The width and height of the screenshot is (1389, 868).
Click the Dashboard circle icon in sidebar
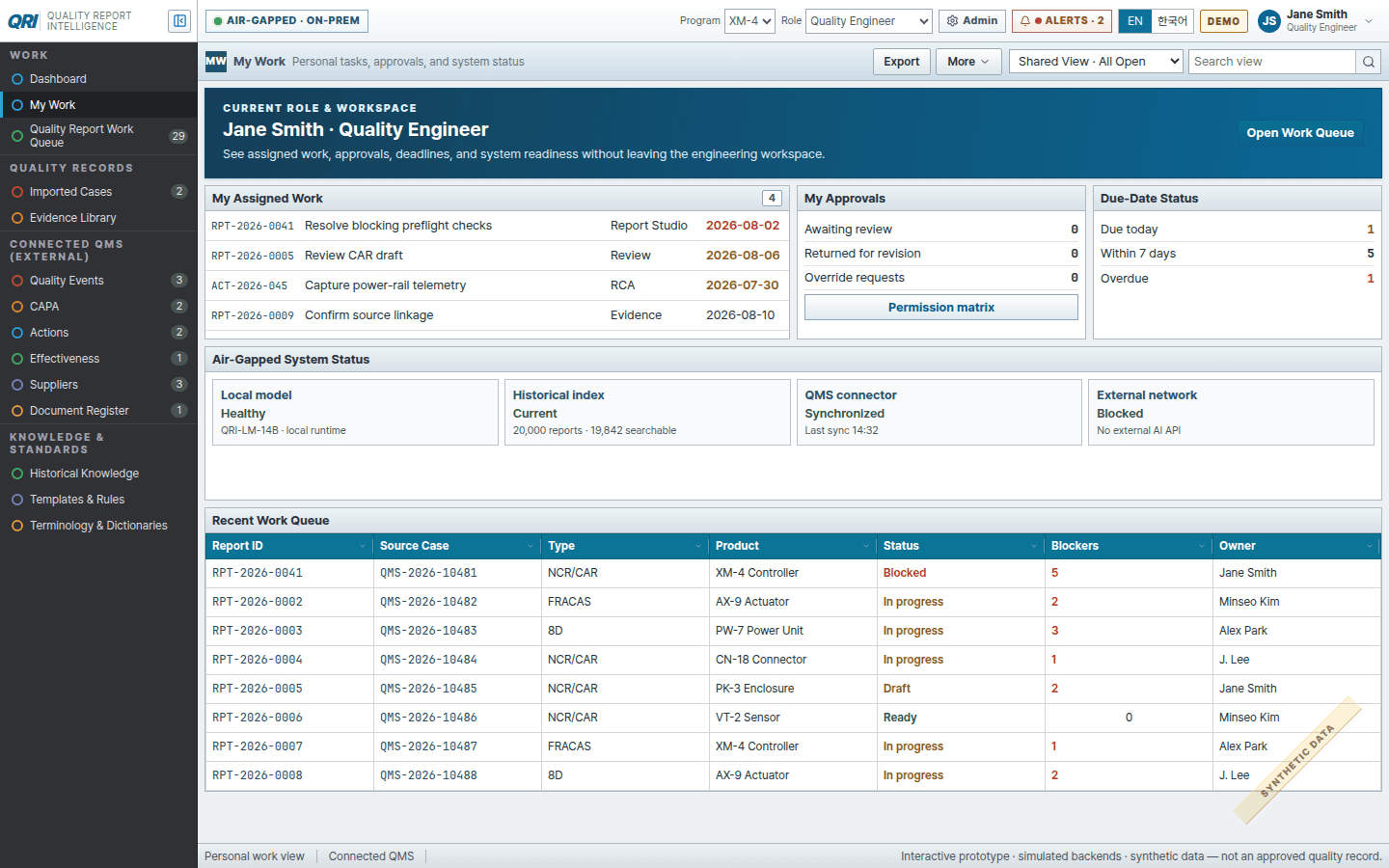17,79
